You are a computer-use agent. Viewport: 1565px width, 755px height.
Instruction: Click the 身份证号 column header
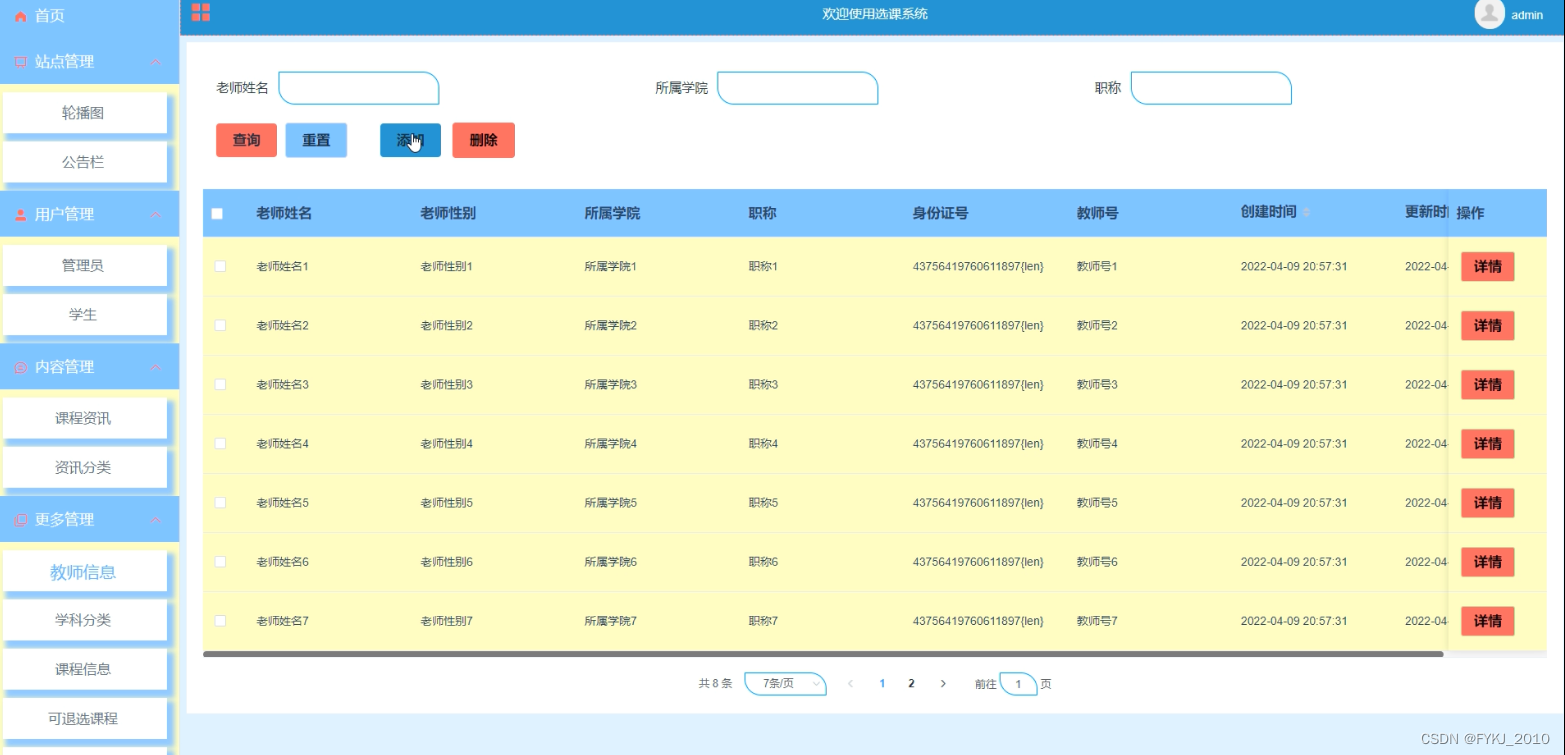pos(940,213)
